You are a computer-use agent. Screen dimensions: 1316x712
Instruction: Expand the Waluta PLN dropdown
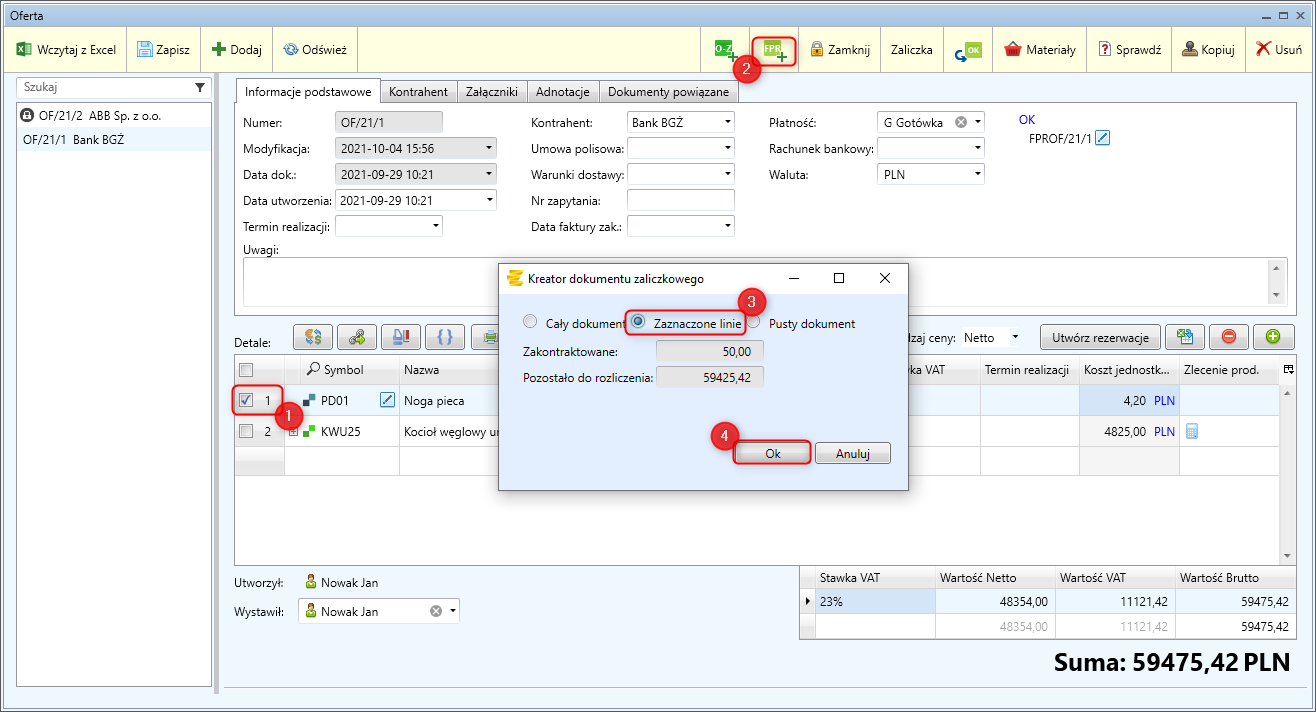point(976,174)
